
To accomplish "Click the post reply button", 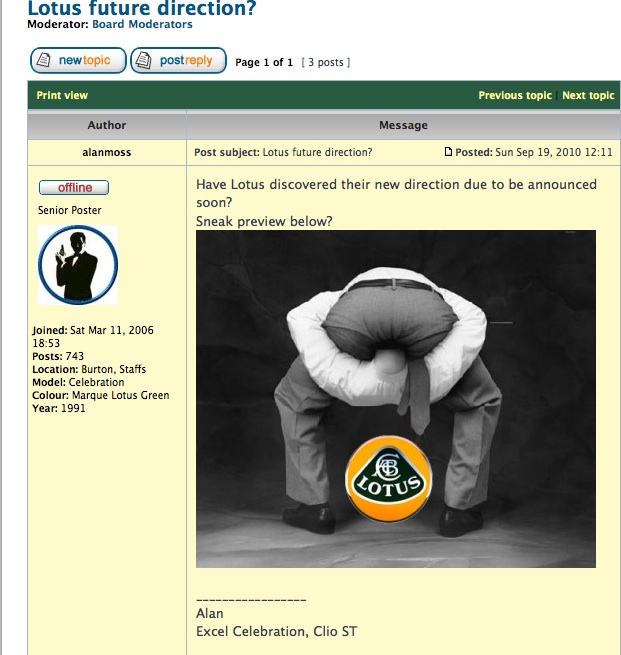I will 179,61.
